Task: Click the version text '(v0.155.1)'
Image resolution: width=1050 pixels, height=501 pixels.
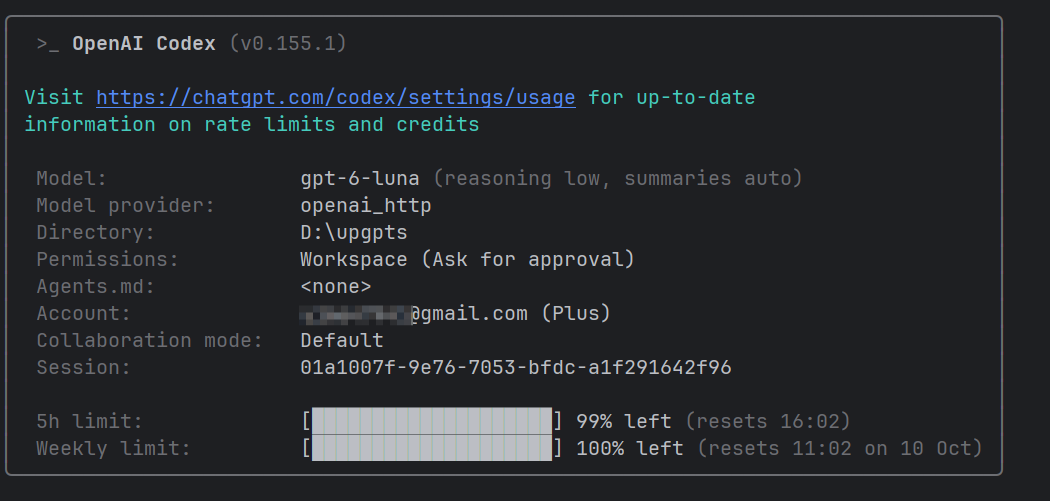Action: [288, 44]
